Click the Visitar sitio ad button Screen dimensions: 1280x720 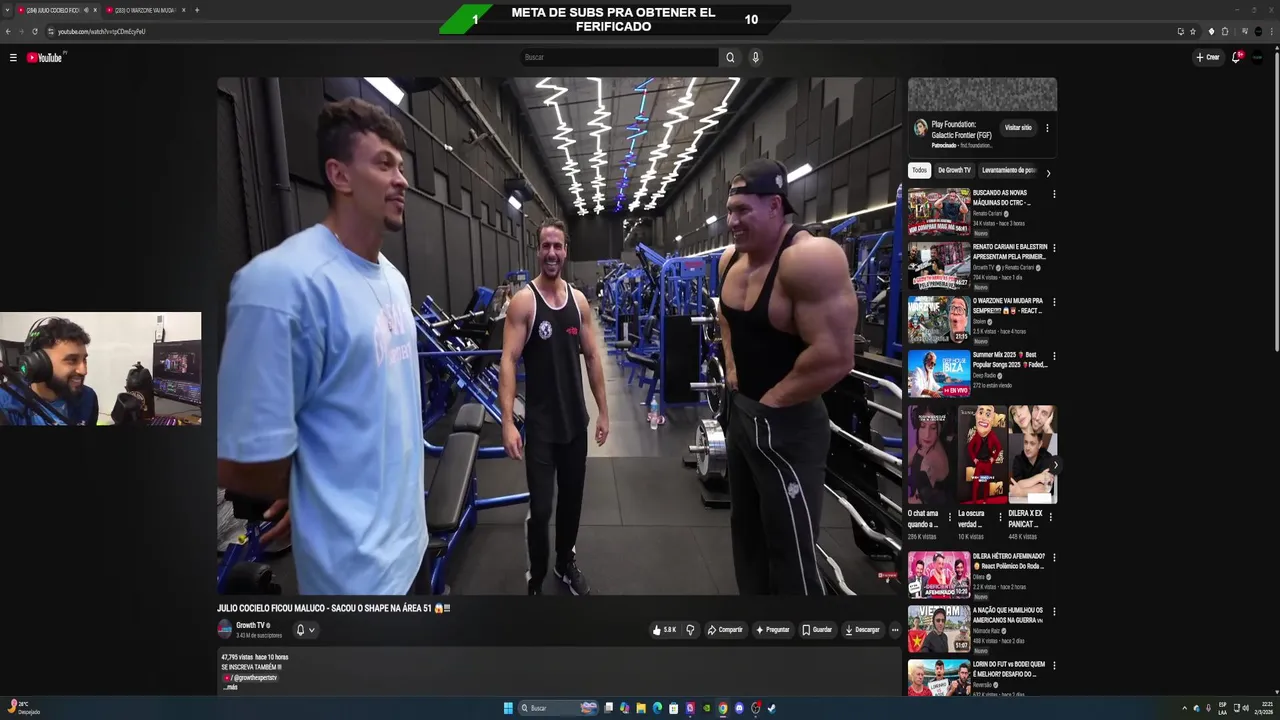point(1018,128)
